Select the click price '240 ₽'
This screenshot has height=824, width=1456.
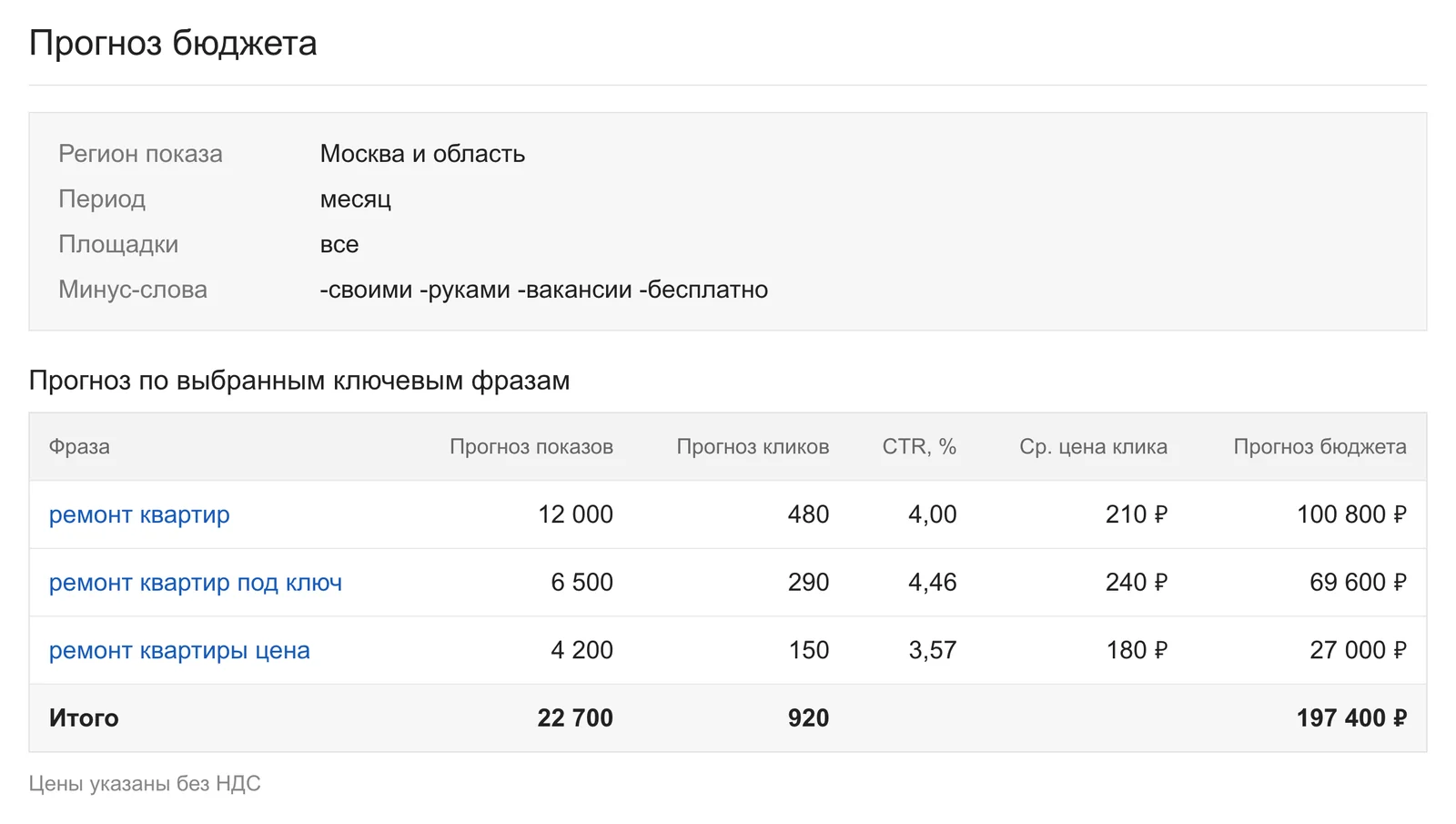pos(1136,583)
